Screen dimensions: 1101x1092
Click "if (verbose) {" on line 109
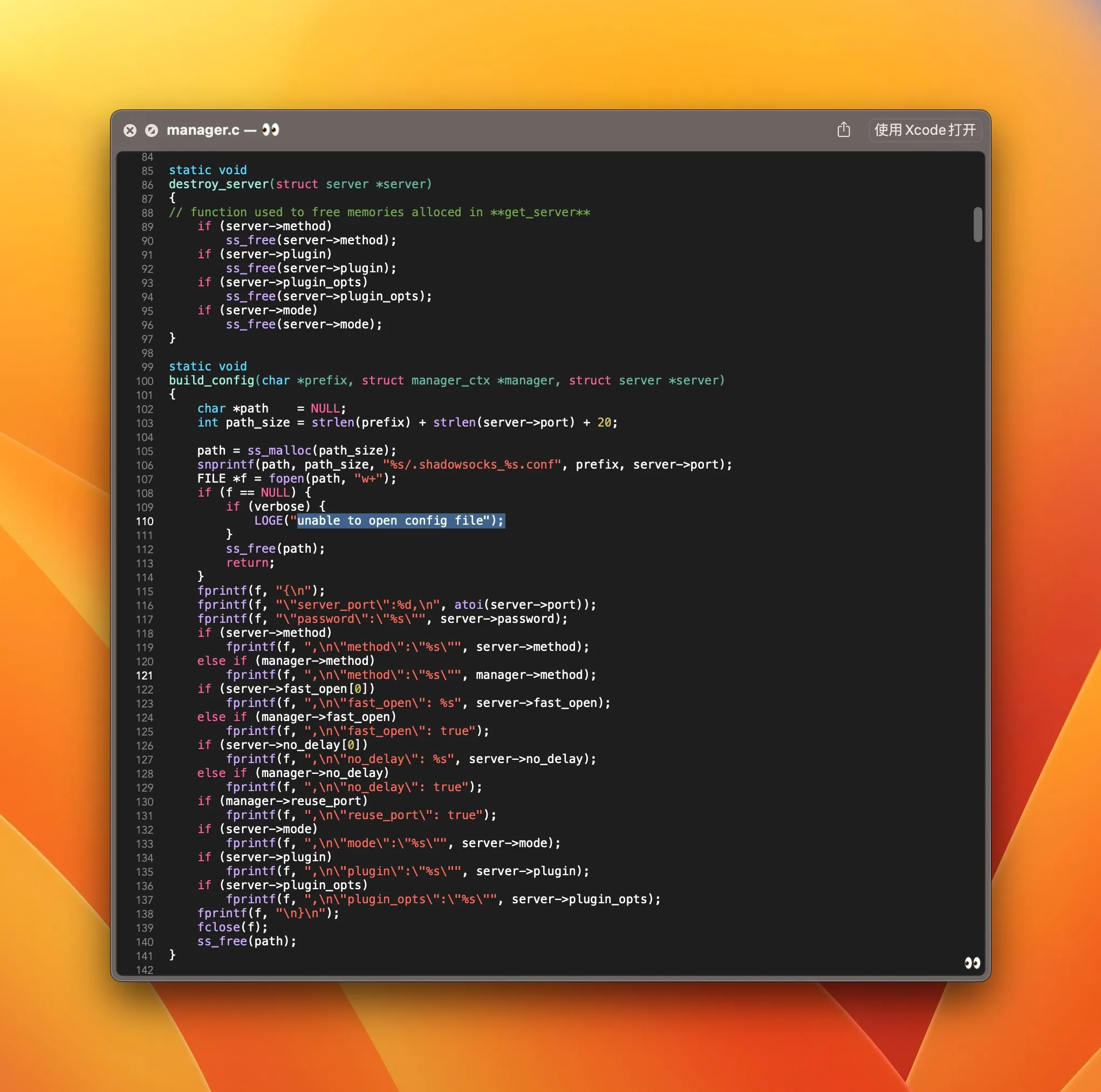[x=276, y=506]
